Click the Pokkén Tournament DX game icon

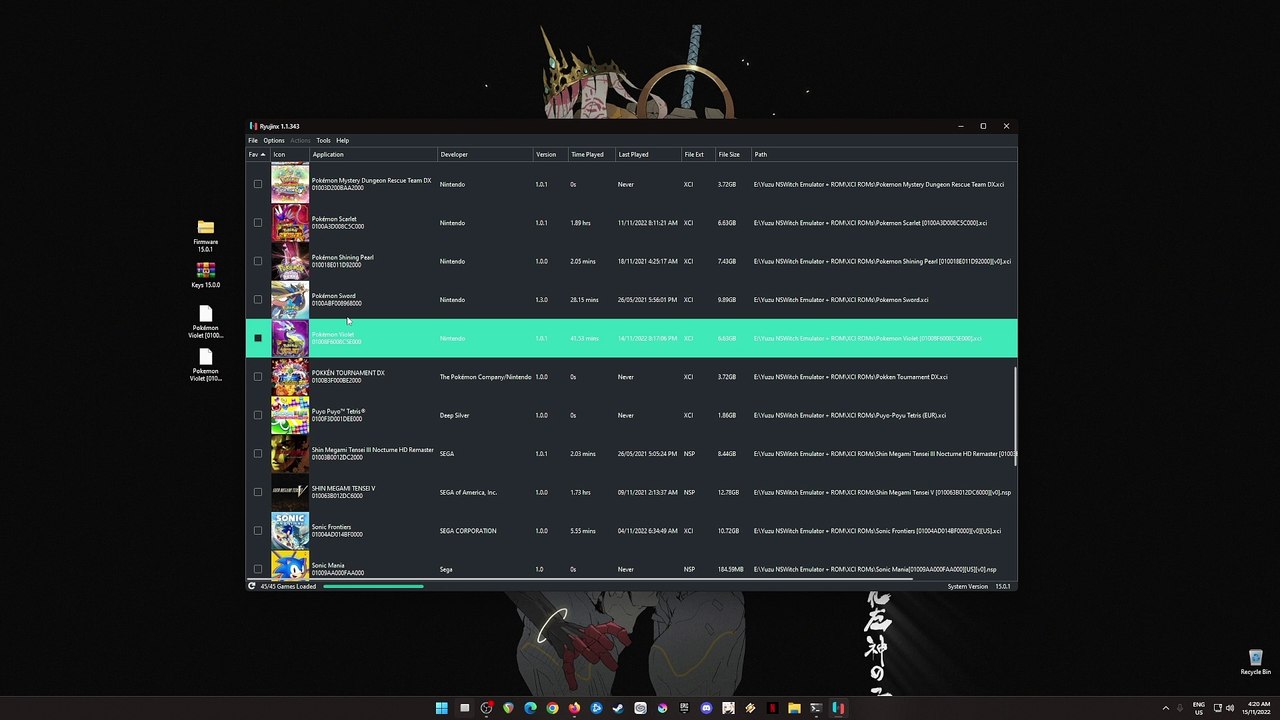pos(290,376)
